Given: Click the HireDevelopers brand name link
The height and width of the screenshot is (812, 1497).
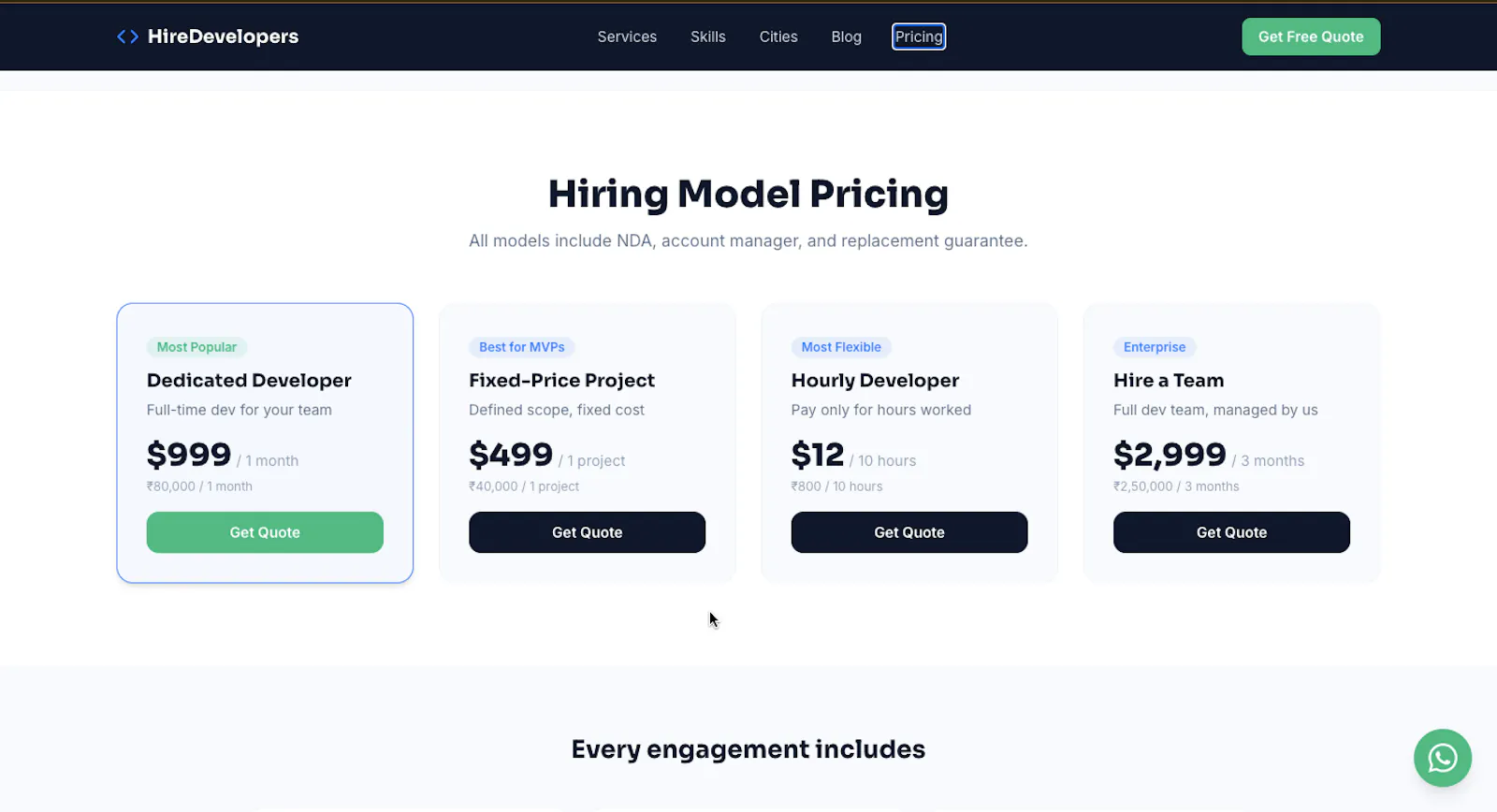Looking at the screenshot, I should coord(223,36).
